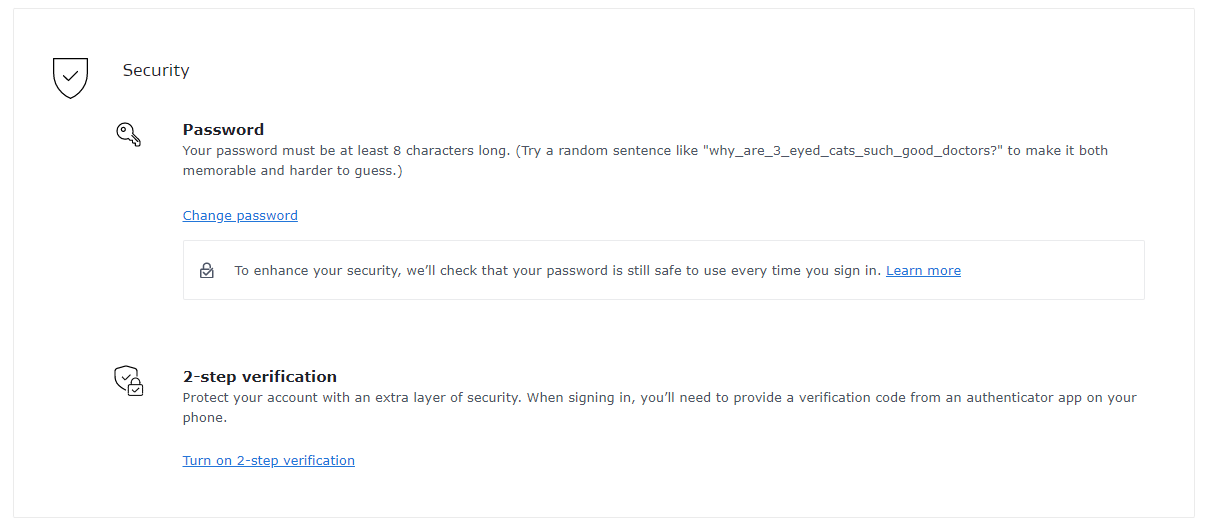Screen dimensions: 1206x529
Task: Click the Security section heading
Action: tap(156, 70)
